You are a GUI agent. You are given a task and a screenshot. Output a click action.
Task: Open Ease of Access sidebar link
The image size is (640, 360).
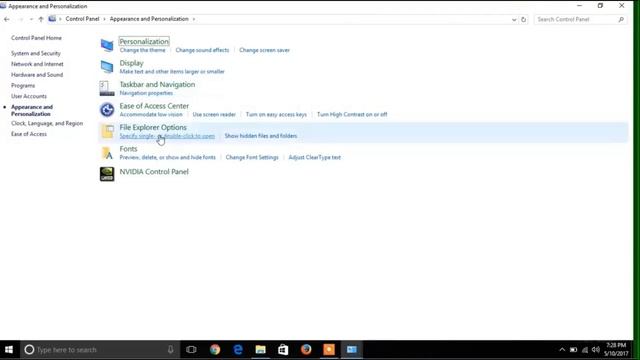coord(29,134)
